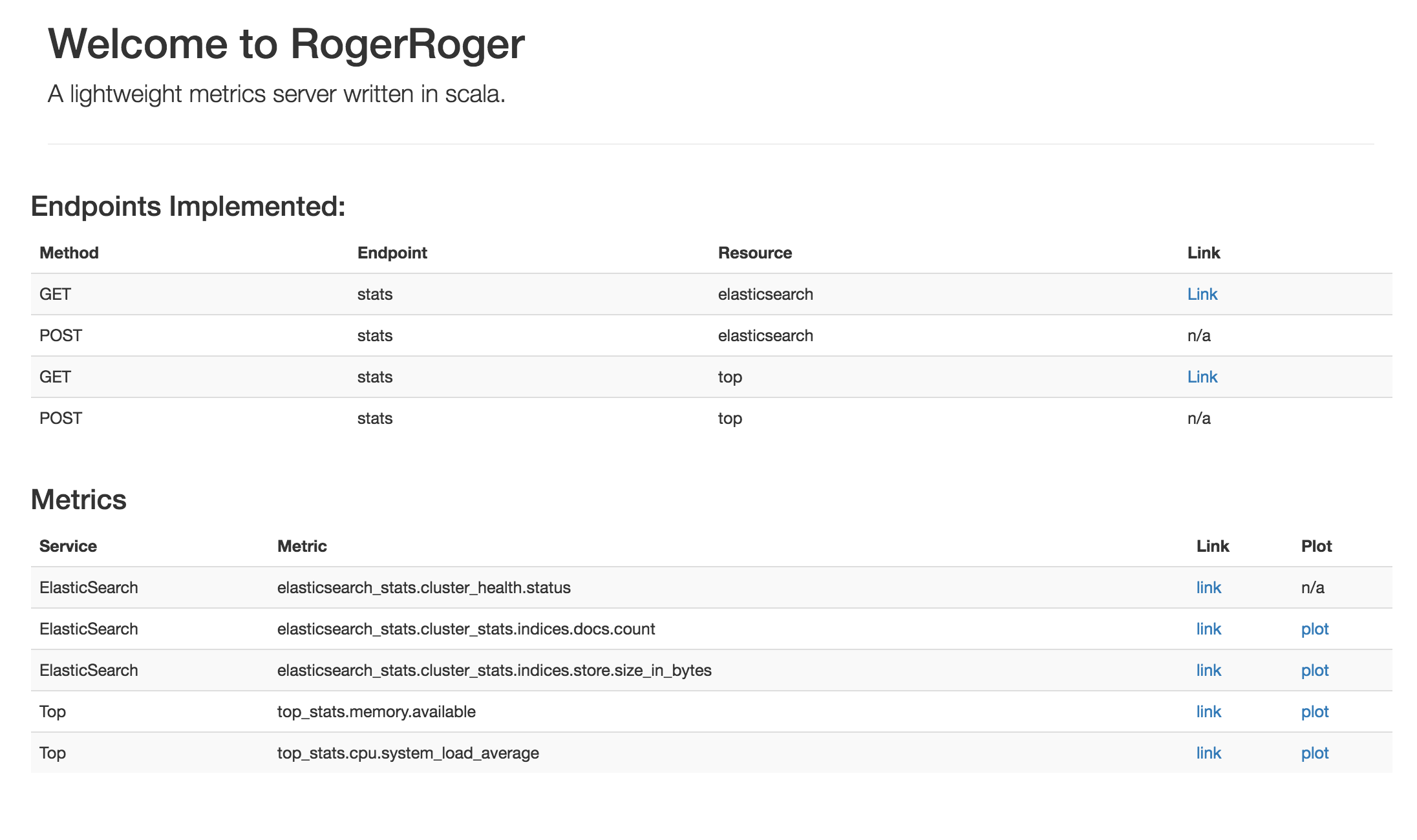
Task: Click the Metric column header
Action: tap(302, 546)
